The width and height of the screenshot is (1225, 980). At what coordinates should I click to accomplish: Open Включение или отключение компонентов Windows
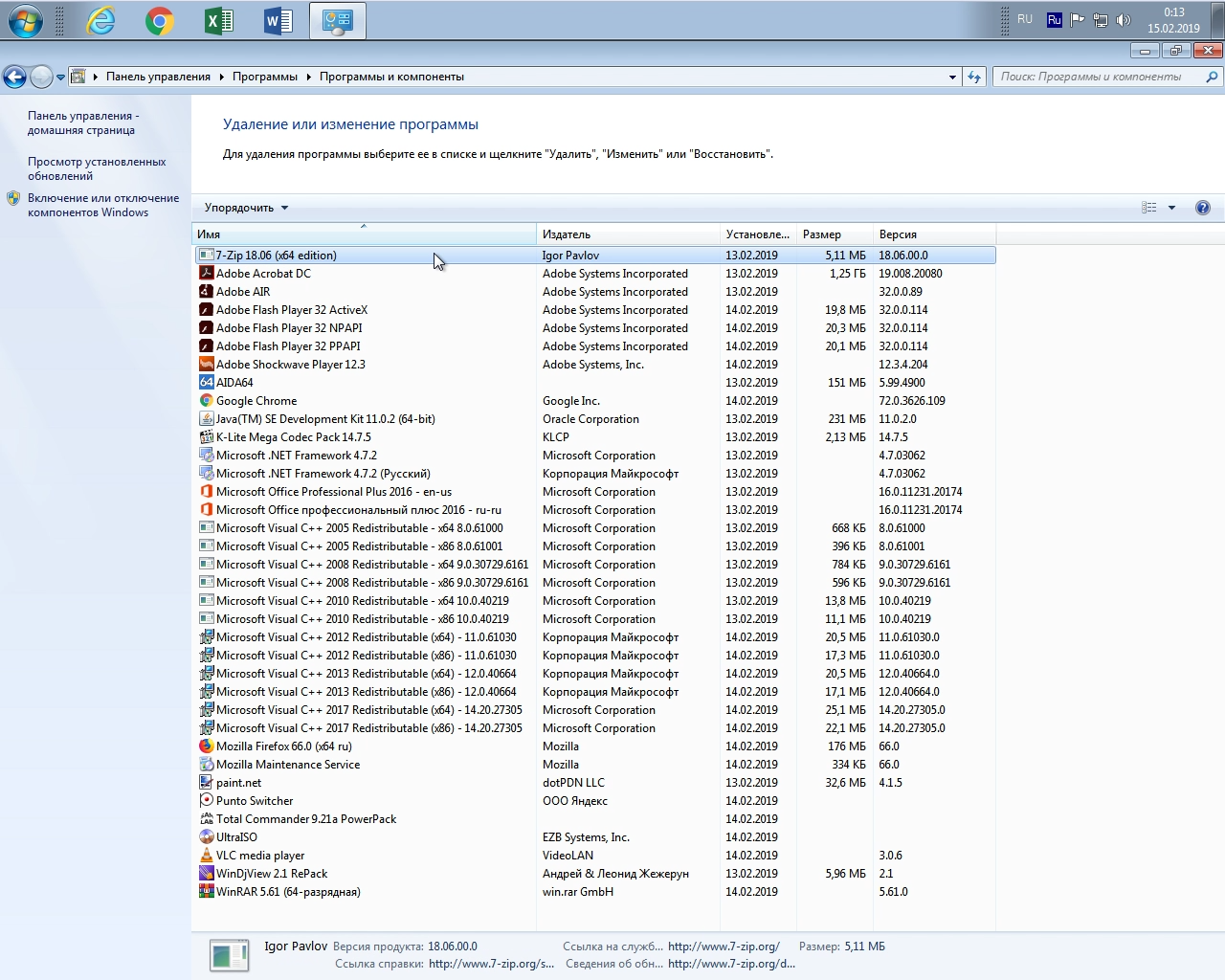(103, 205)
